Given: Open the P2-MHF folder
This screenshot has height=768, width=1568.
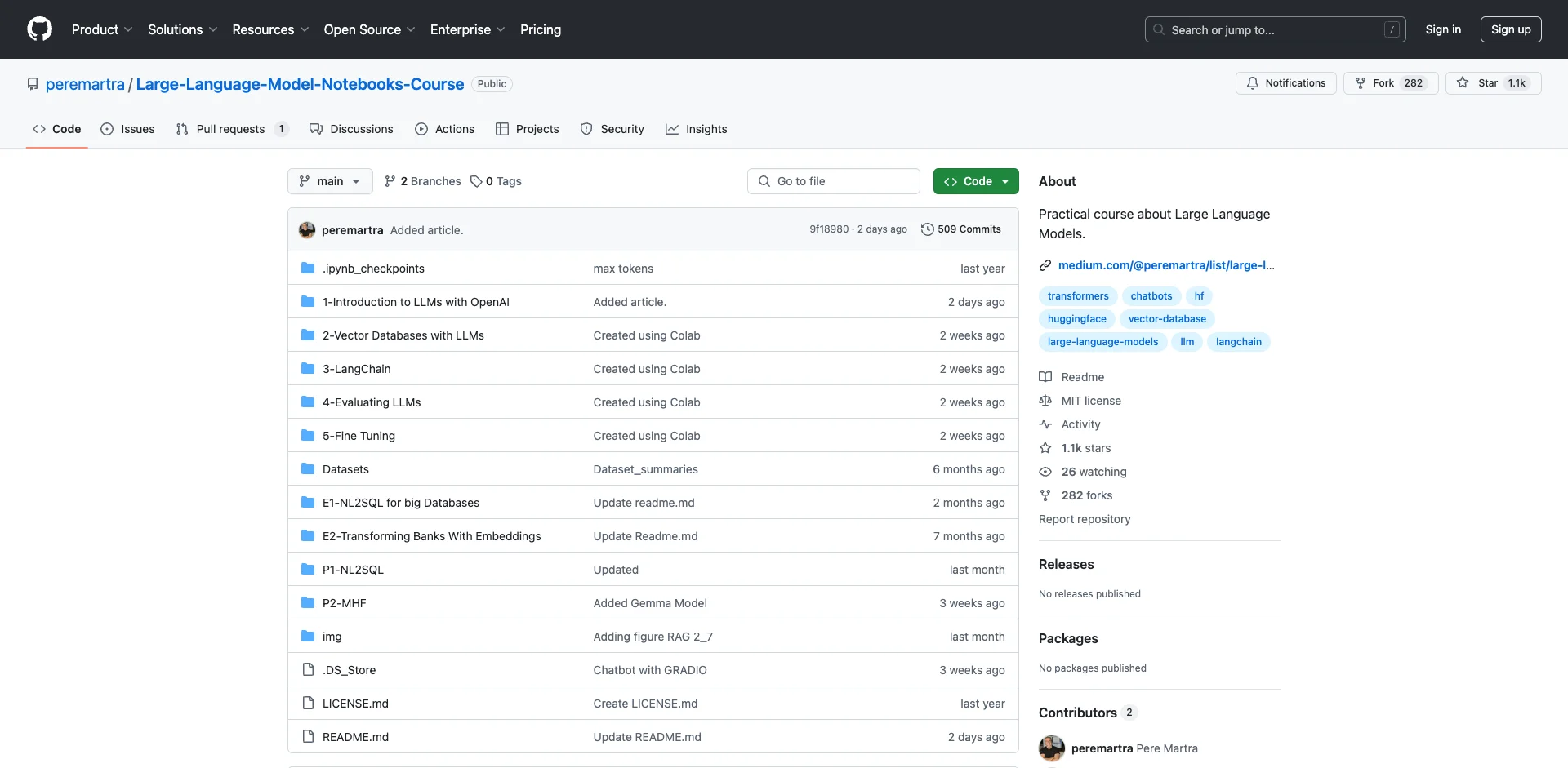Looking at the screenshot, I should click(x=345, y=603).
